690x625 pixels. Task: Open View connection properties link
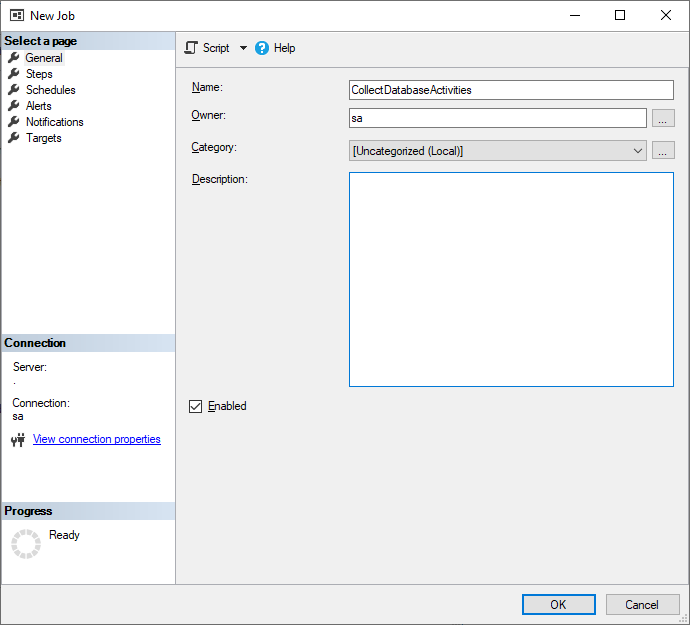[97, 439]
